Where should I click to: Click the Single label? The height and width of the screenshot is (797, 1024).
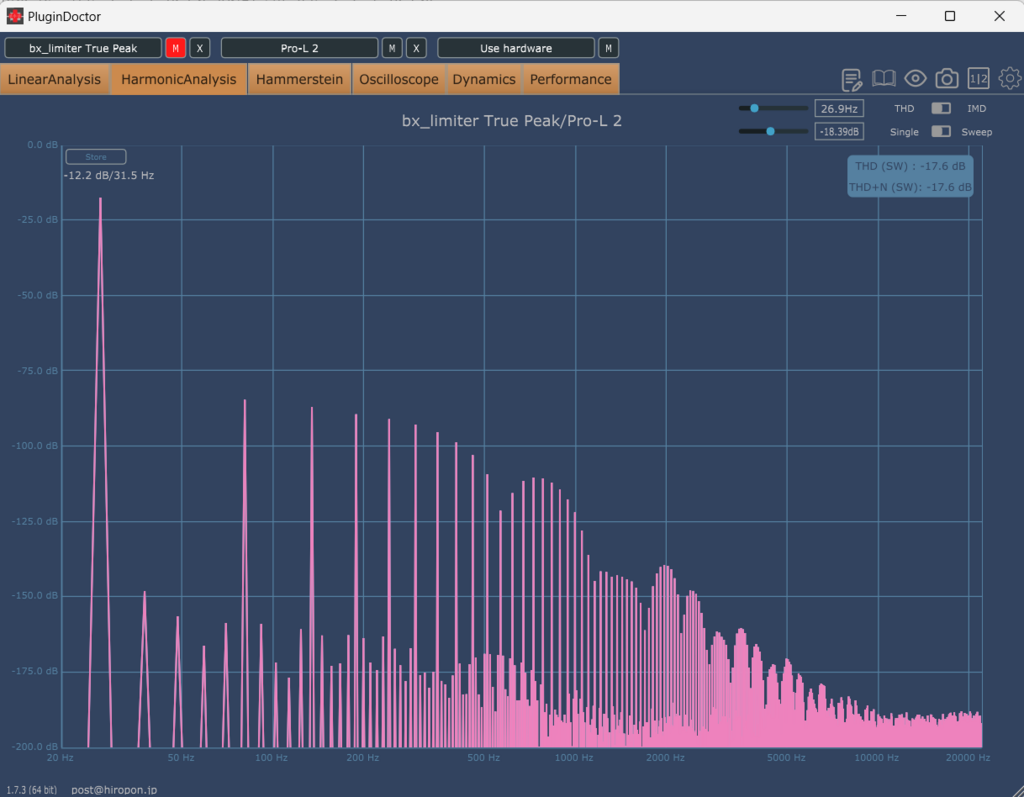tap(904, 132)
